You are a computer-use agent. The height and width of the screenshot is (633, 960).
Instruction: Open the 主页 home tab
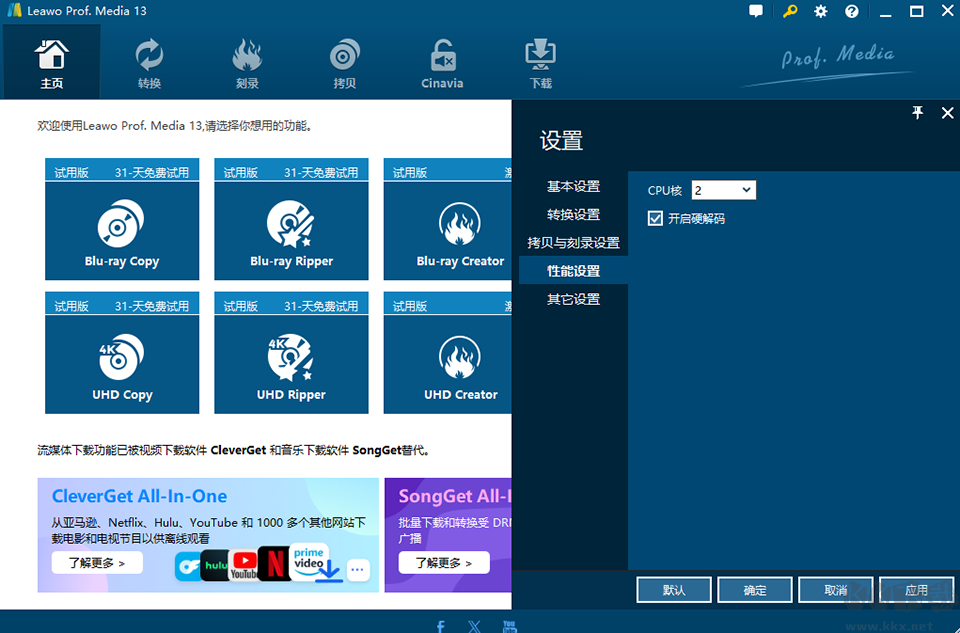[x=51, y=62]
